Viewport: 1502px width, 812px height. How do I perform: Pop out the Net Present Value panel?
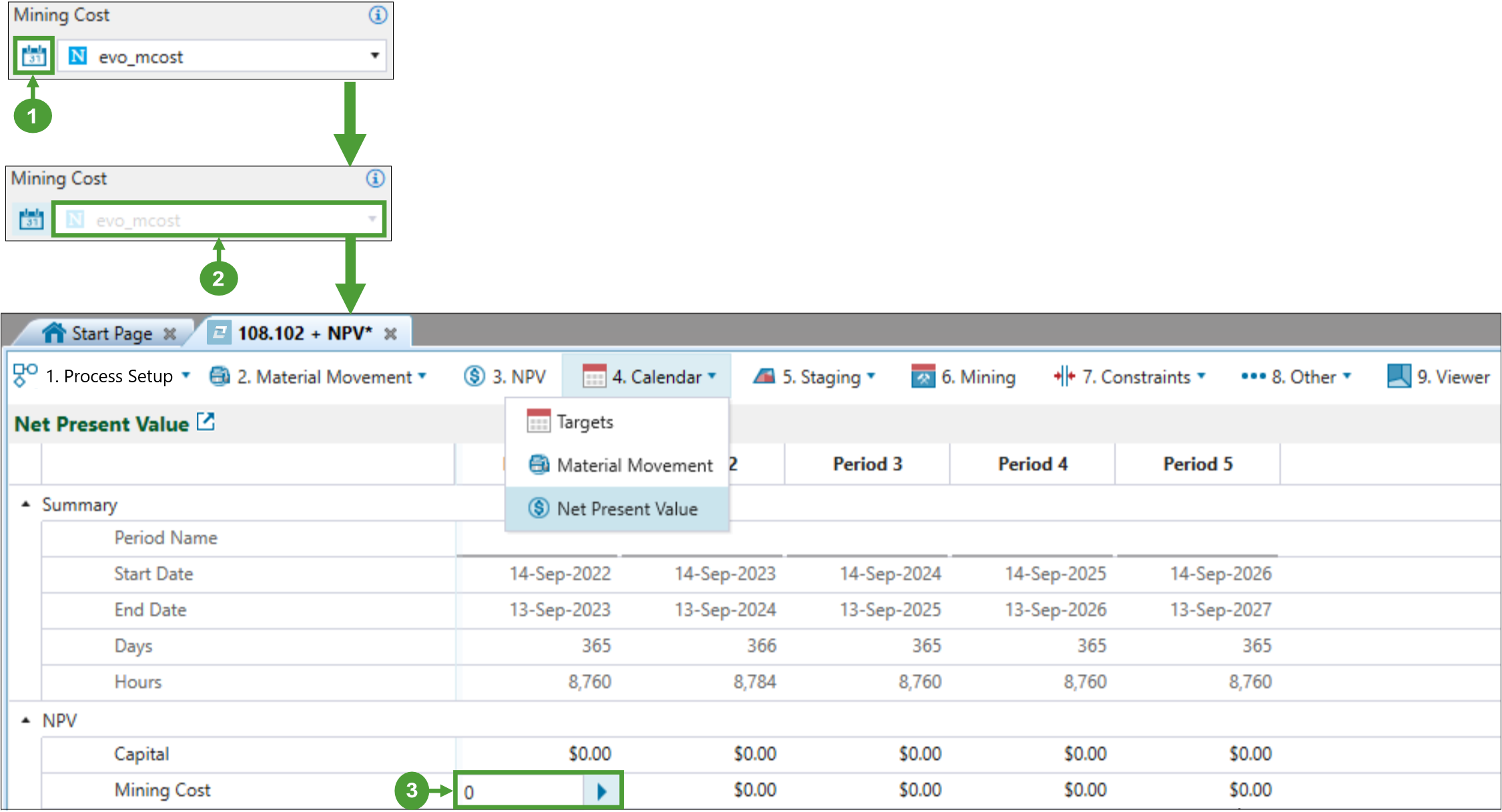[x=206, y=422]
